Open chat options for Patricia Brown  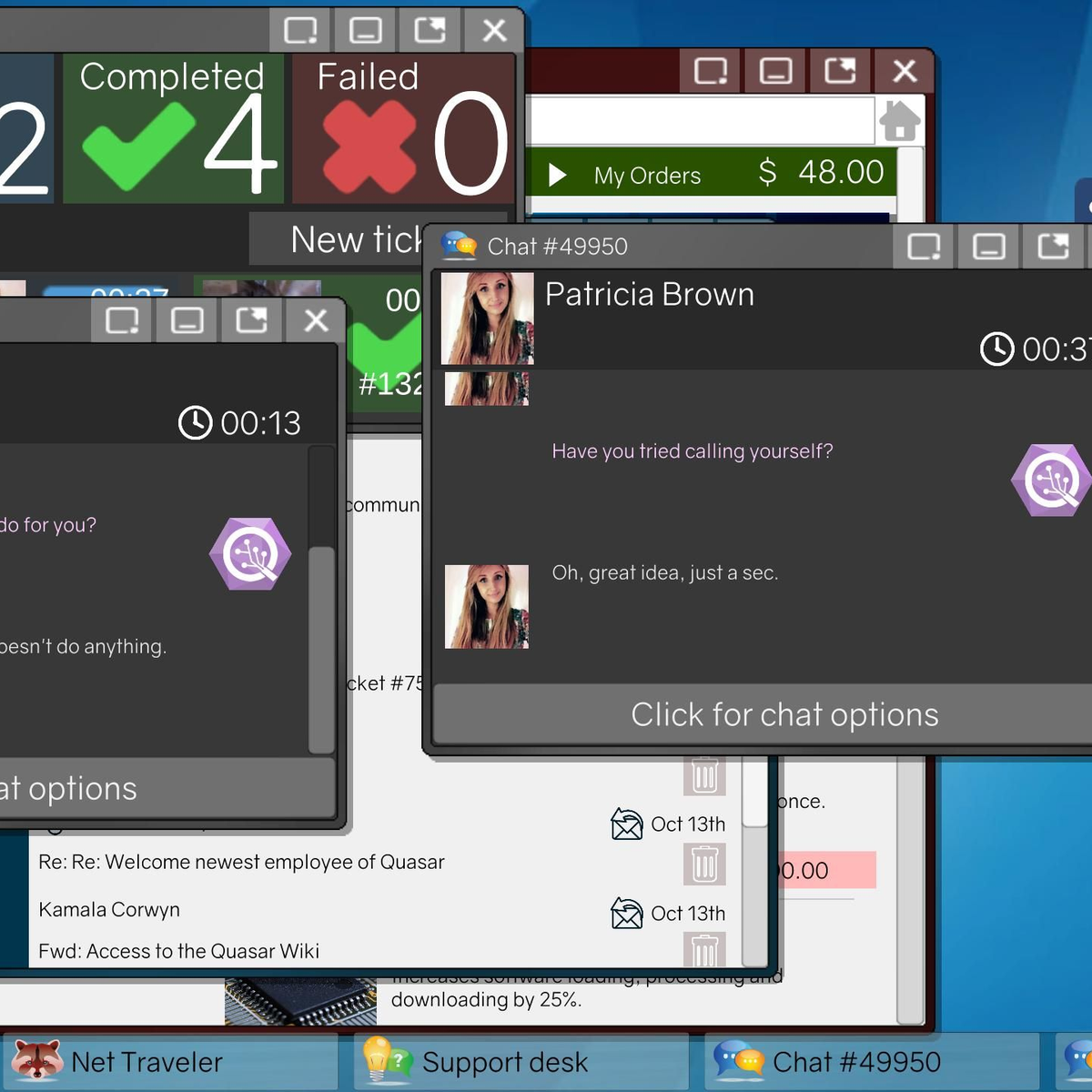click(x=783, y=715)
